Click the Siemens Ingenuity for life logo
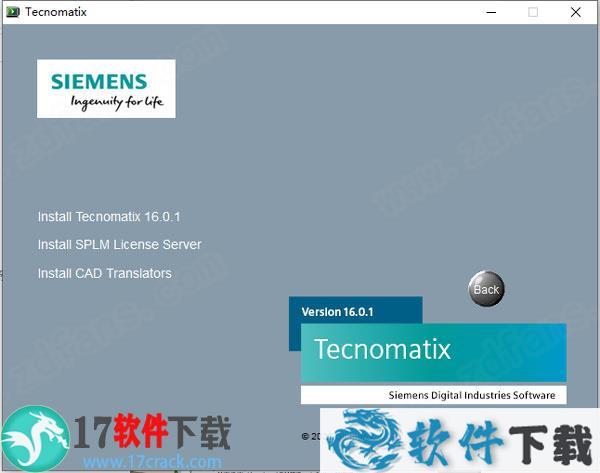Viewport: 600px width, 473px height. point(106,88)
